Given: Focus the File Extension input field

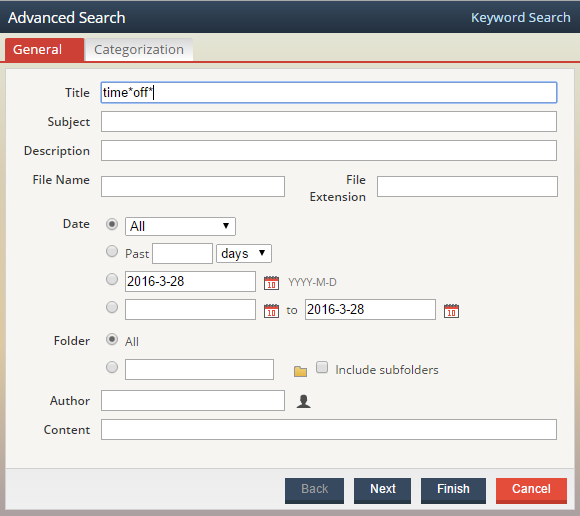Looking at the screenshot, I should point(467,186).
